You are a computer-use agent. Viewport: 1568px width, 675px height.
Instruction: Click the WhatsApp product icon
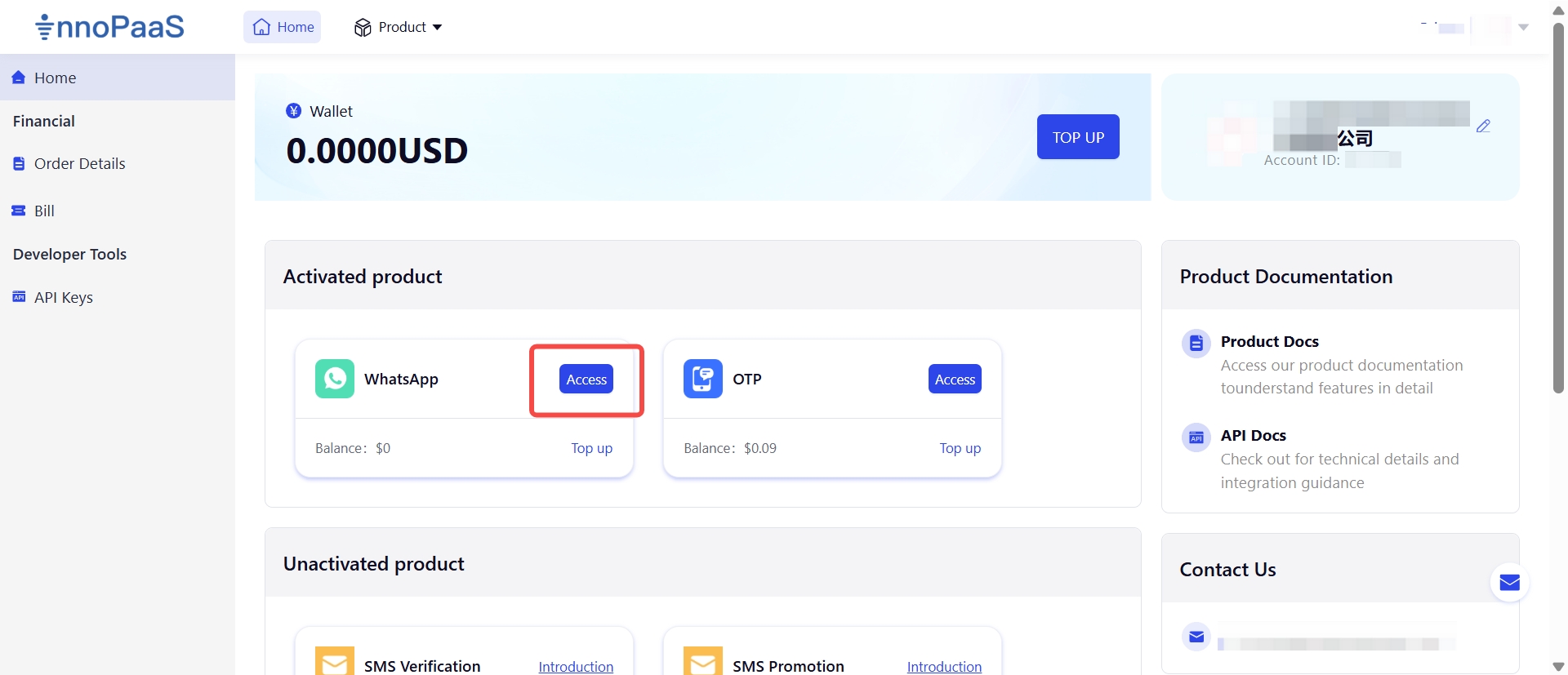[x=335, y=379]
